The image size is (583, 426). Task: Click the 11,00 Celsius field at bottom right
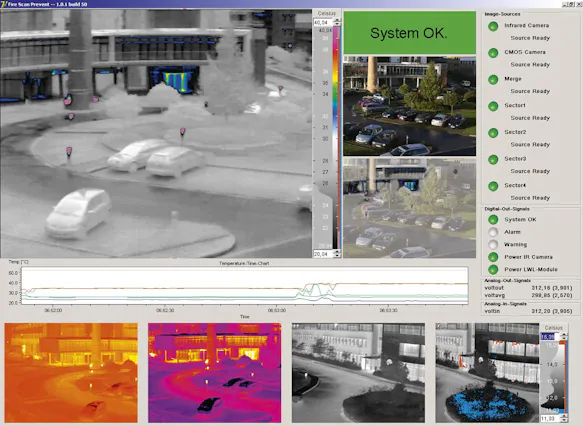coord(550,419)
